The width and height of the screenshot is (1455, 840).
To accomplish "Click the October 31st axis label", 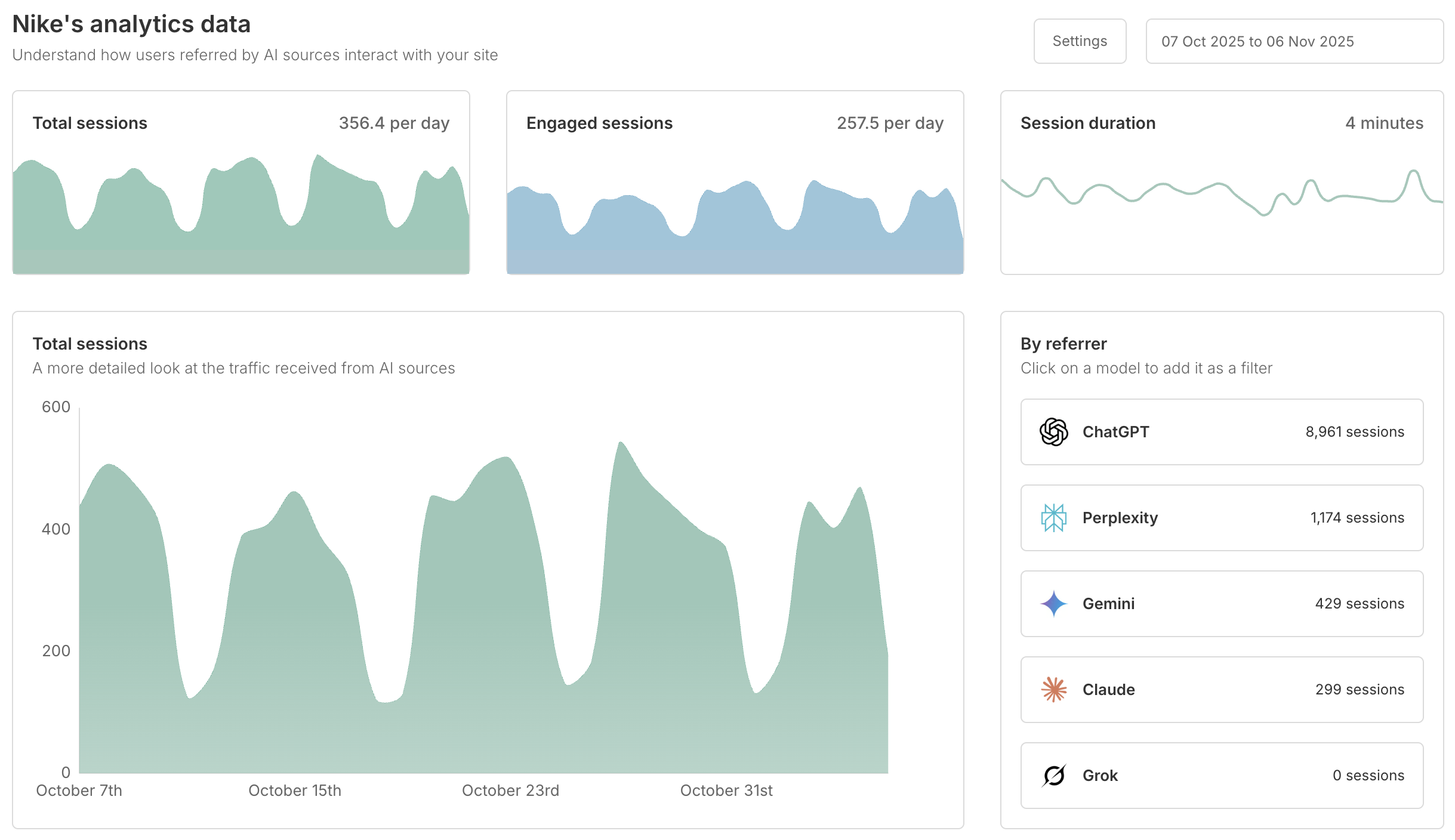I will coord(726,790).
